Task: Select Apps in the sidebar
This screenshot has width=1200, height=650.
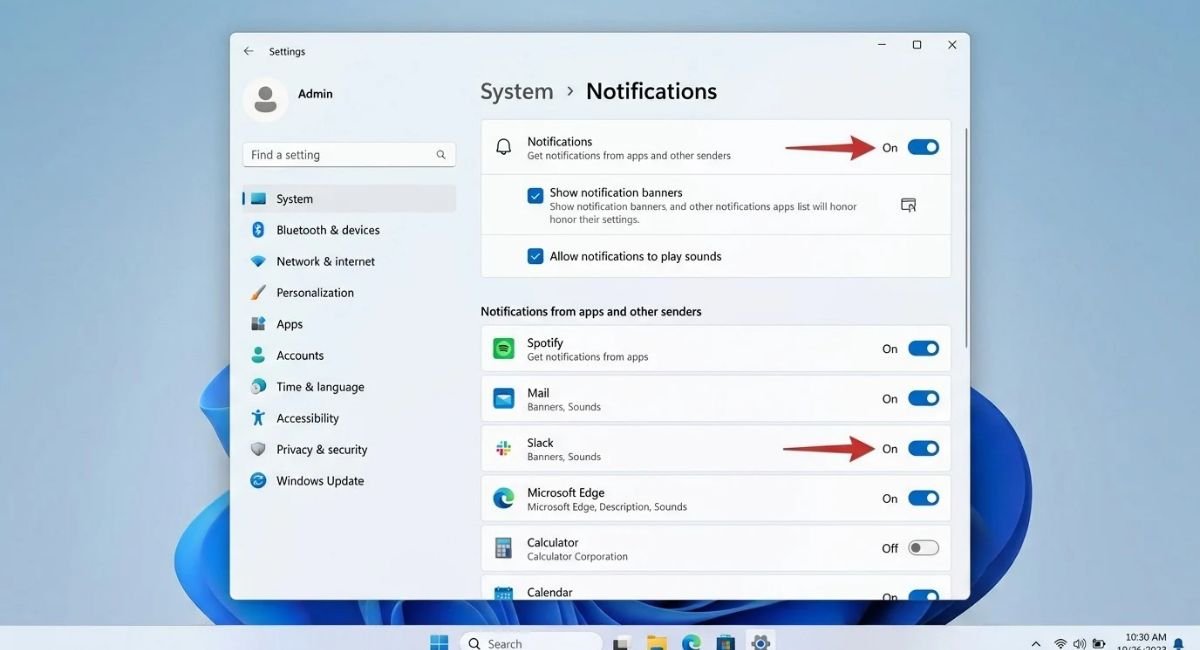Action: [x=349, y=324]
